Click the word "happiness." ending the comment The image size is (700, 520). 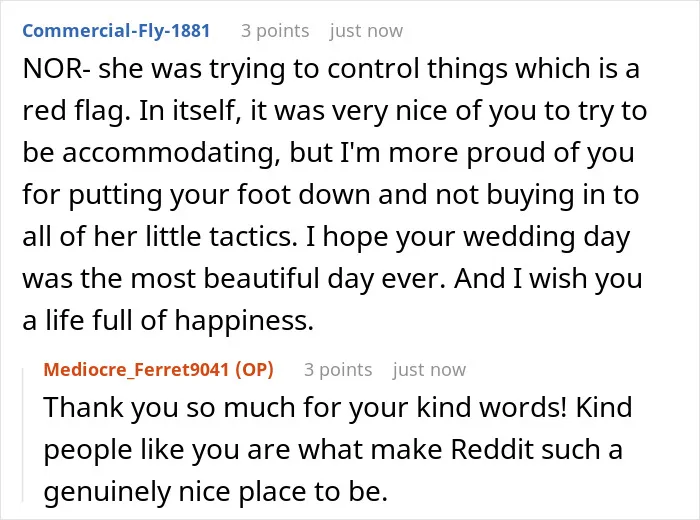click(244, 321)
